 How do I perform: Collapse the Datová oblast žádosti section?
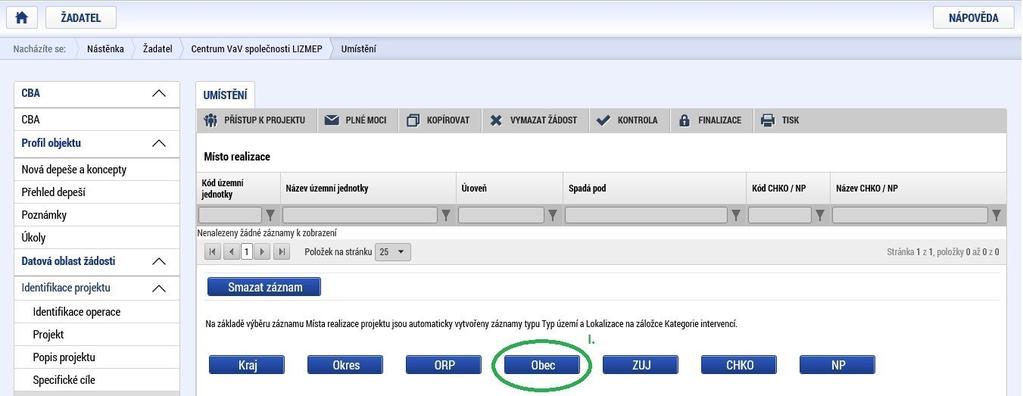point(159,261)
